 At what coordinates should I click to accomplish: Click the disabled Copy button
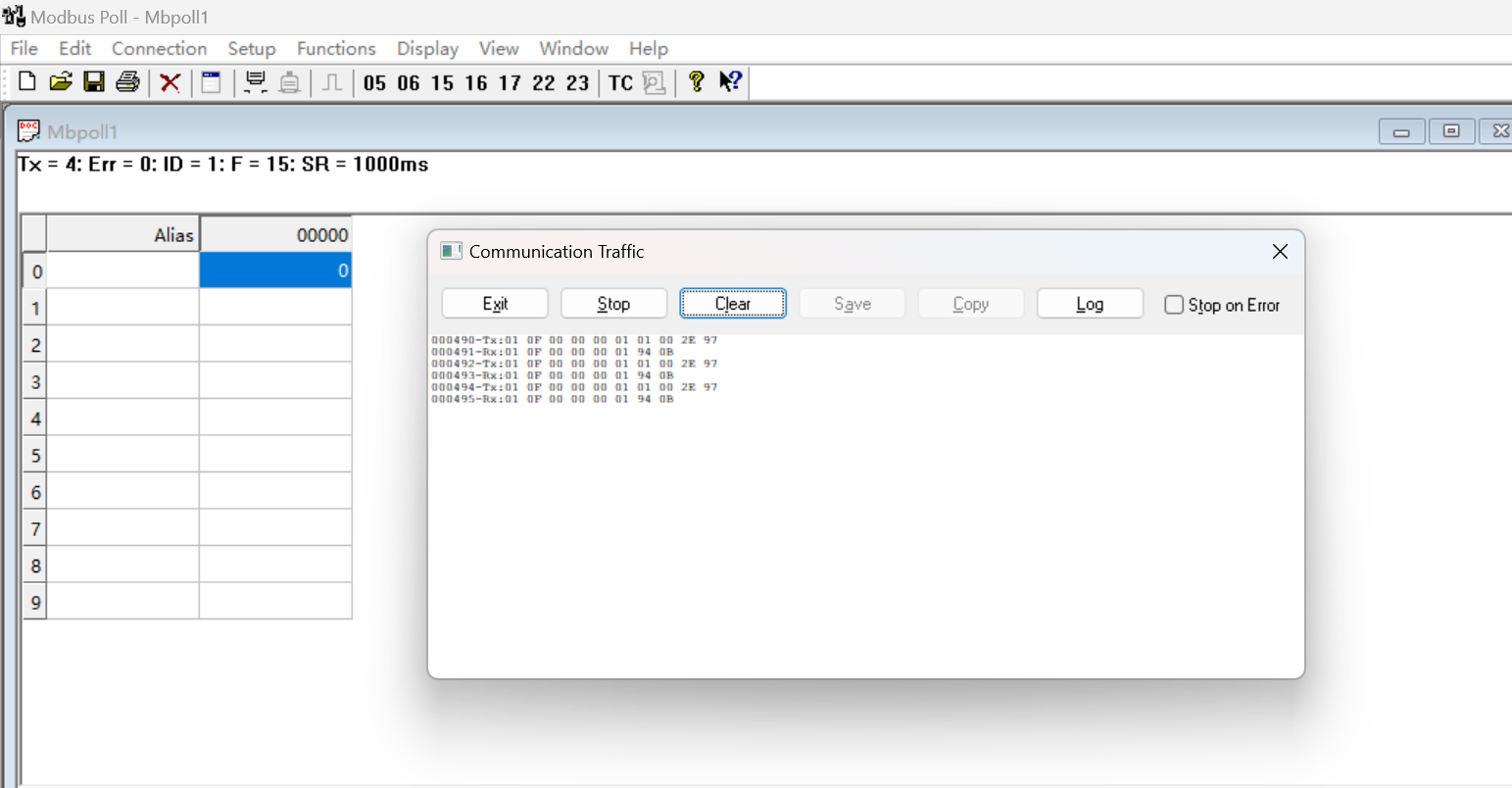(971, 304)
